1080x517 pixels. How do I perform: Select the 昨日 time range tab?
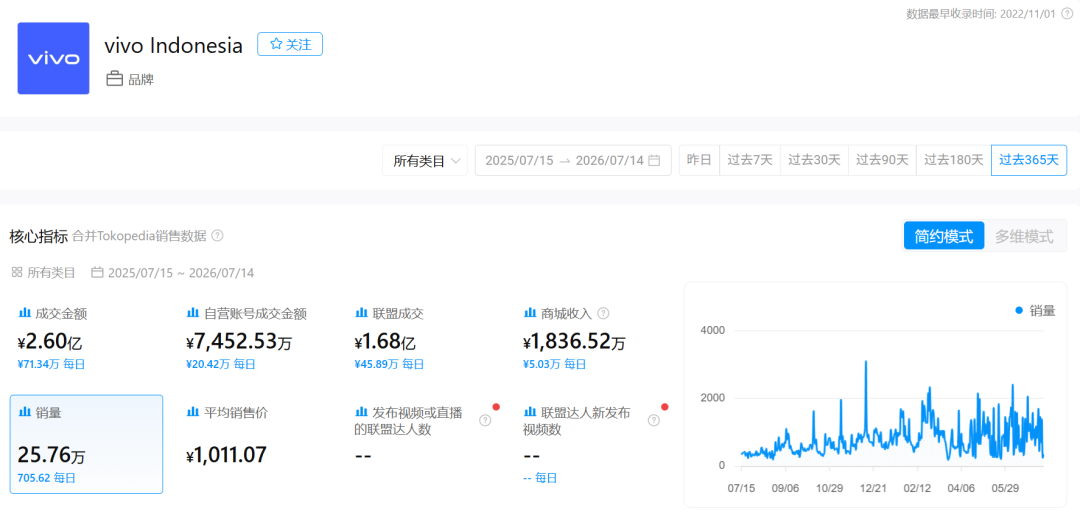(699, 160)
